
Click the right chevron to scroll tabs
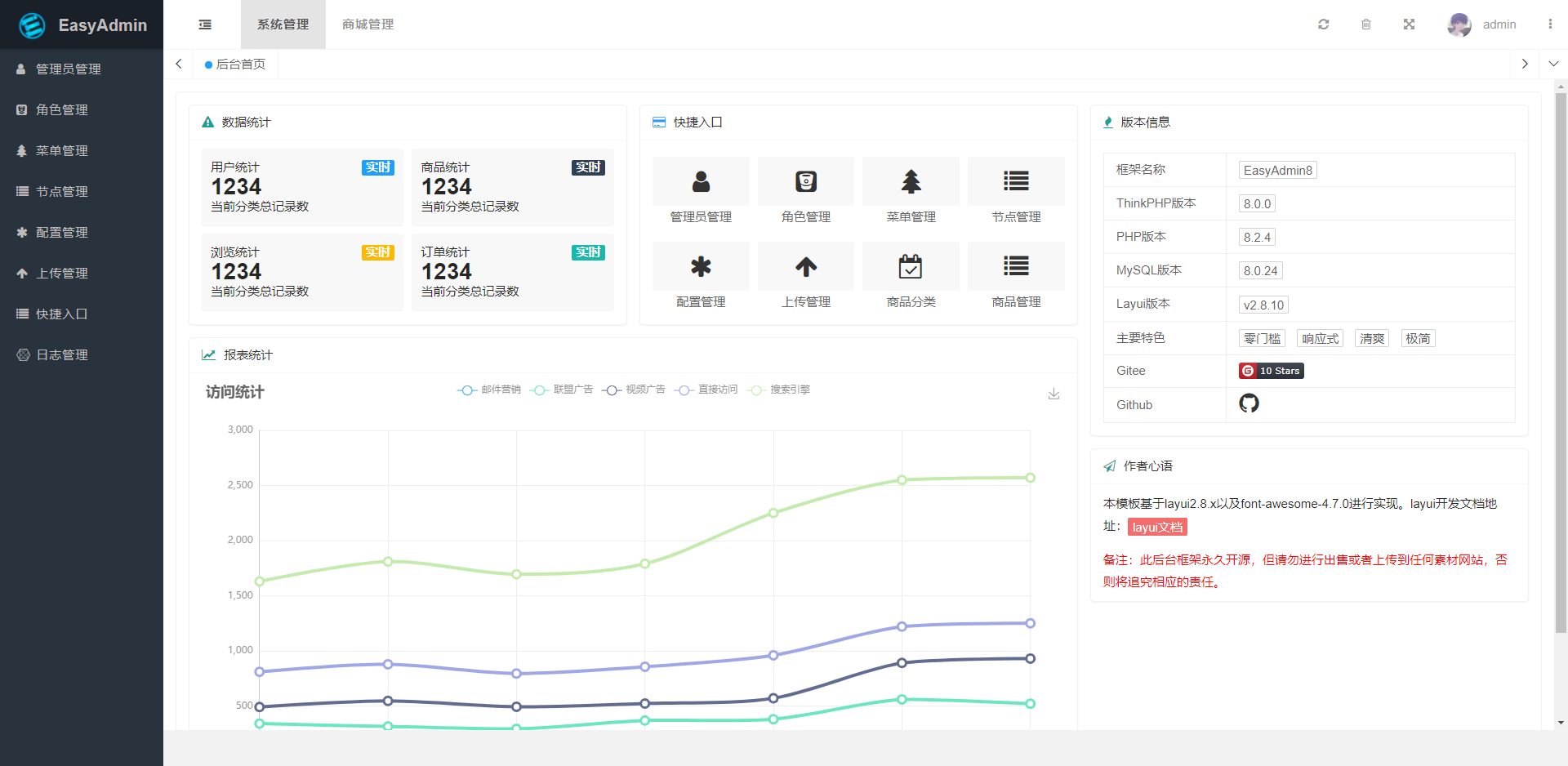tap(1524, 64)
